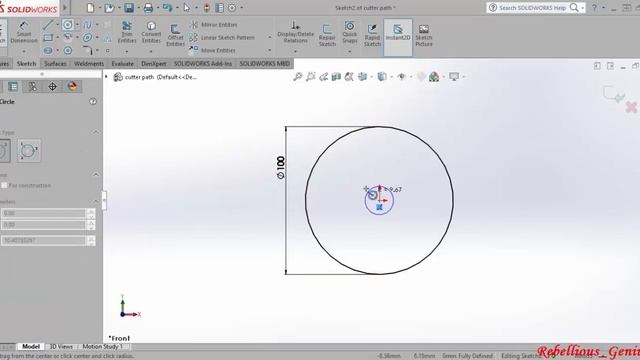
Task: Expand the cutter path feature tree
Action: point(106,77)
